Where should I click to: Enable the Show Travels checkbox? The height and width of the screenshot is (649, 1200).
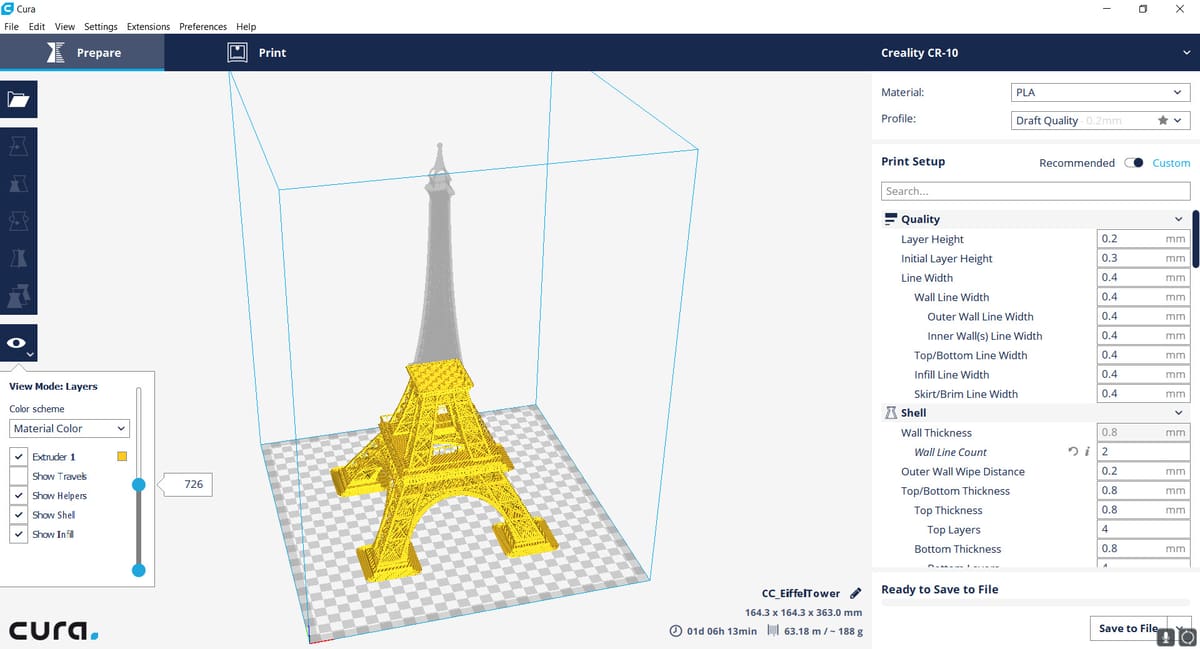(19, 476)
